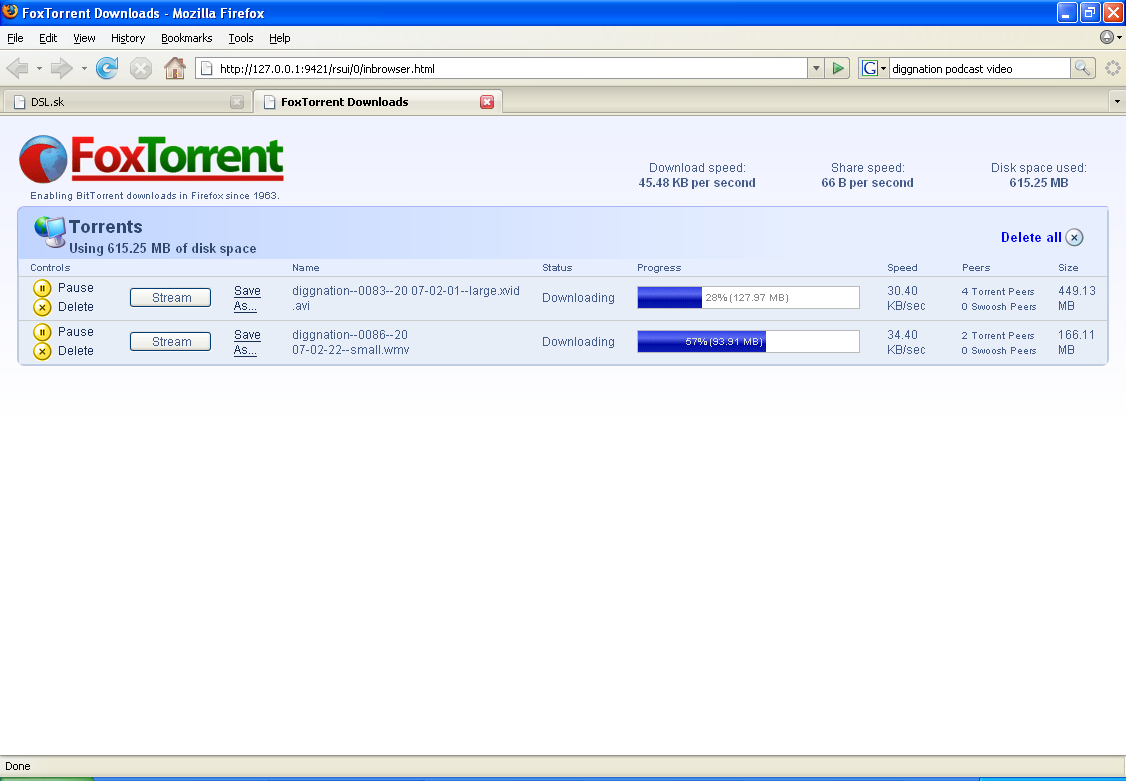The image size is (1126, 781).
Task: Click the 28% progress bar
Action: point(748,297)
